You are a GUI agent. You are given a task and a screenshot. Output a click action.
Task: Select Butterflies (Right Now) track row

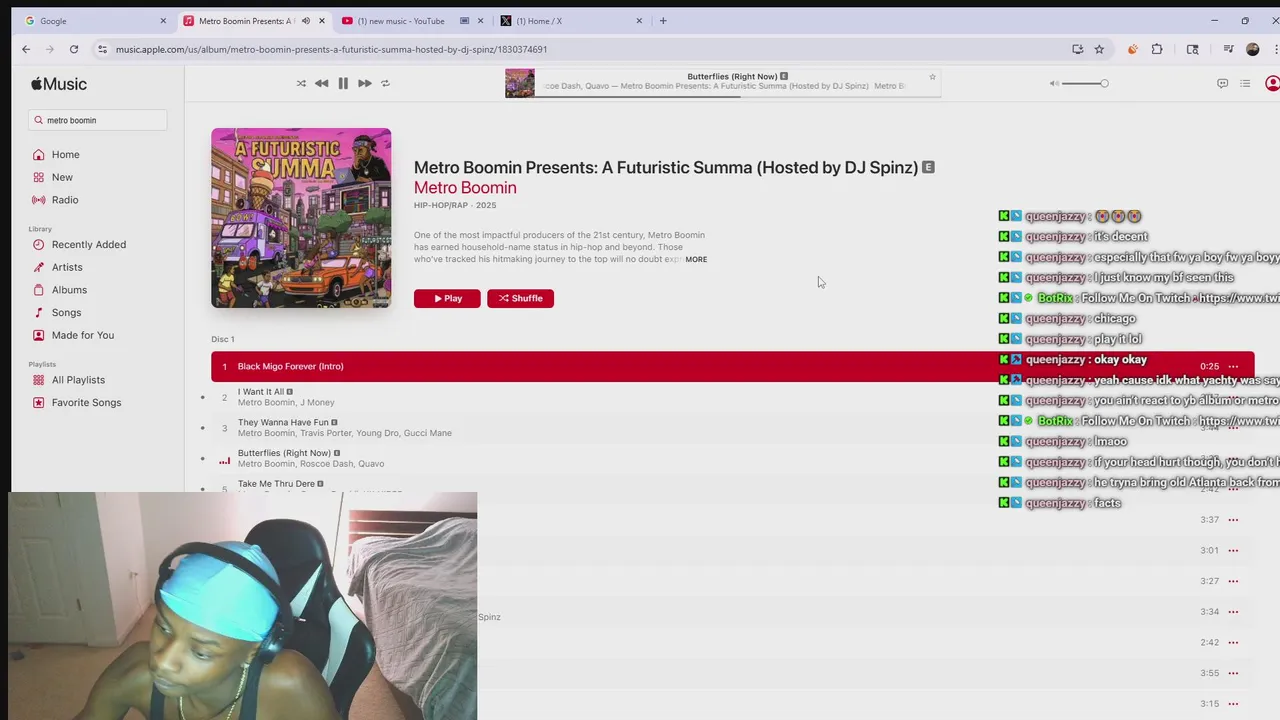coord(732,458)
